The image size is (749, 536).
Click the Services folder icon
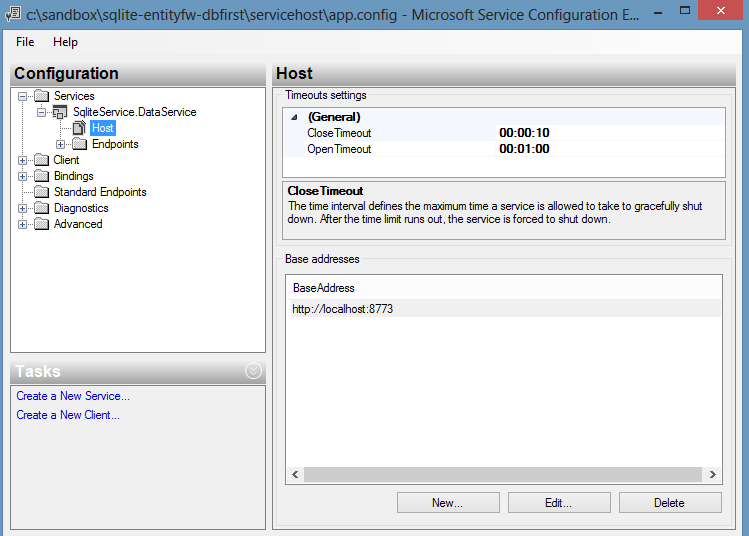42,96
